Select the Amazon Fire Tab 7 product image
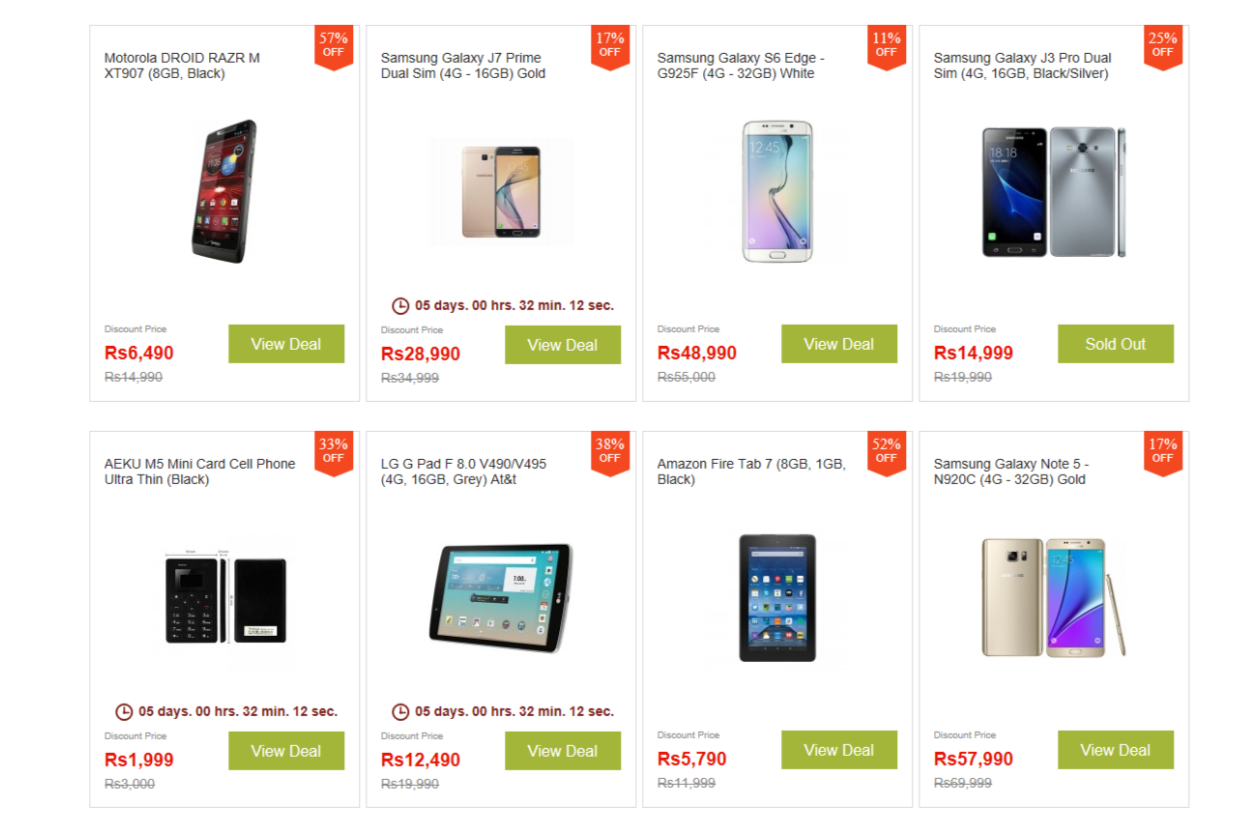The width and height of the screenshot is (1254, 819). coord(778,598)
